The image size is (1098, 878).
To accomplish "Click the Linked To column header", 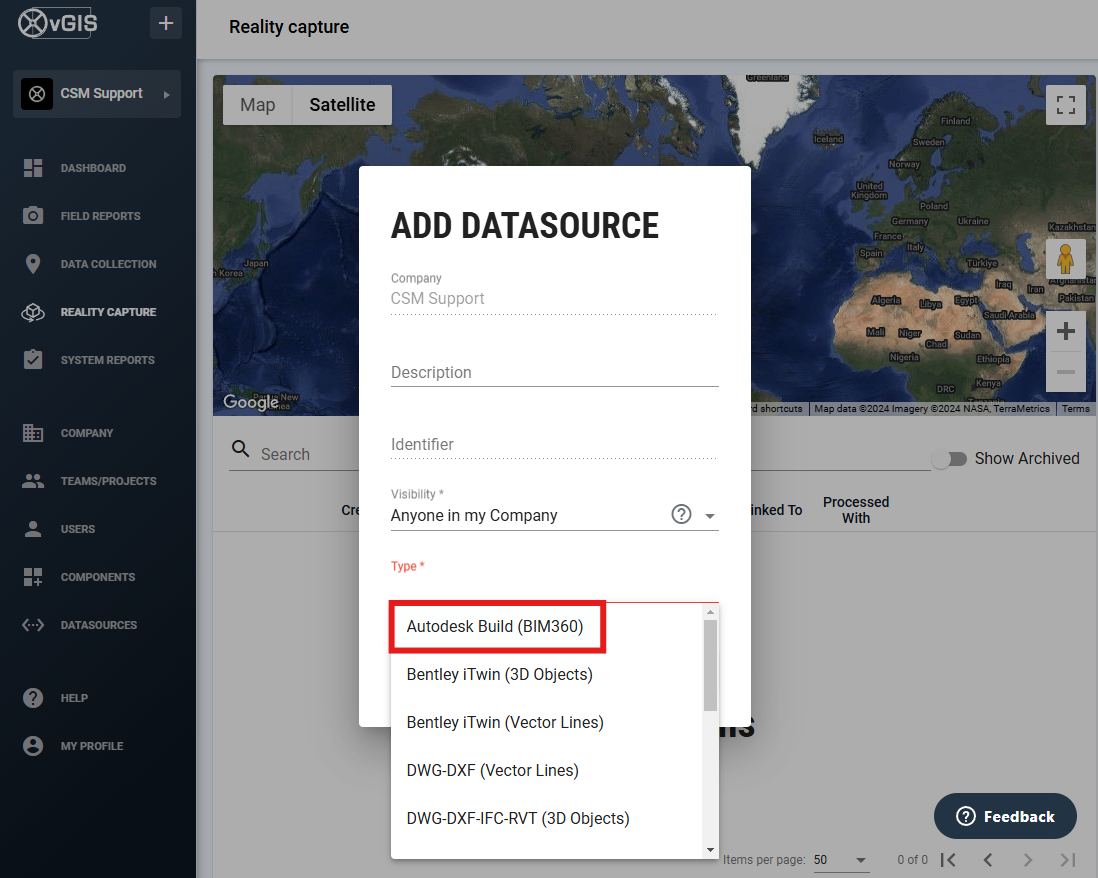I will (x=776, y=510).
